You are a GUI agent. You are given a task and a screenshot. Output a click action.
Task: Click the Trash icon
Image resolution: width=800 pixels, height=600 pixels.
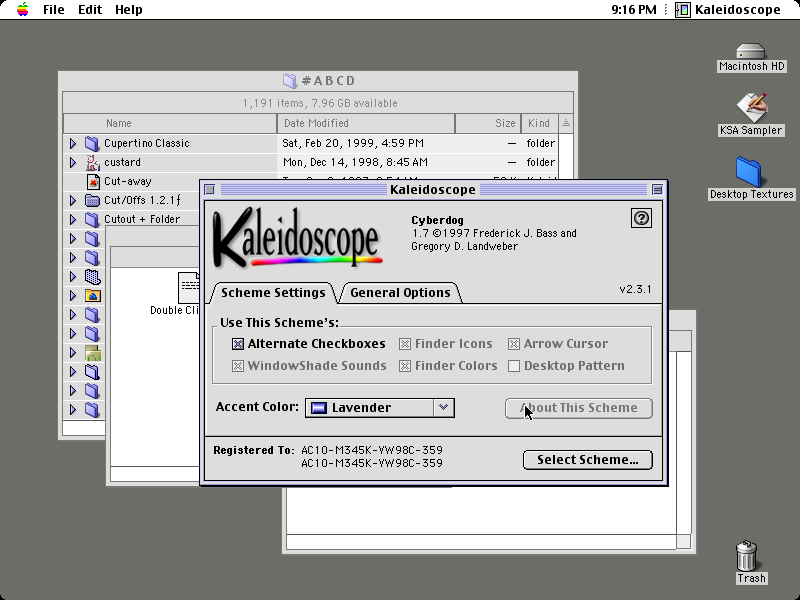tap(746, 556)
